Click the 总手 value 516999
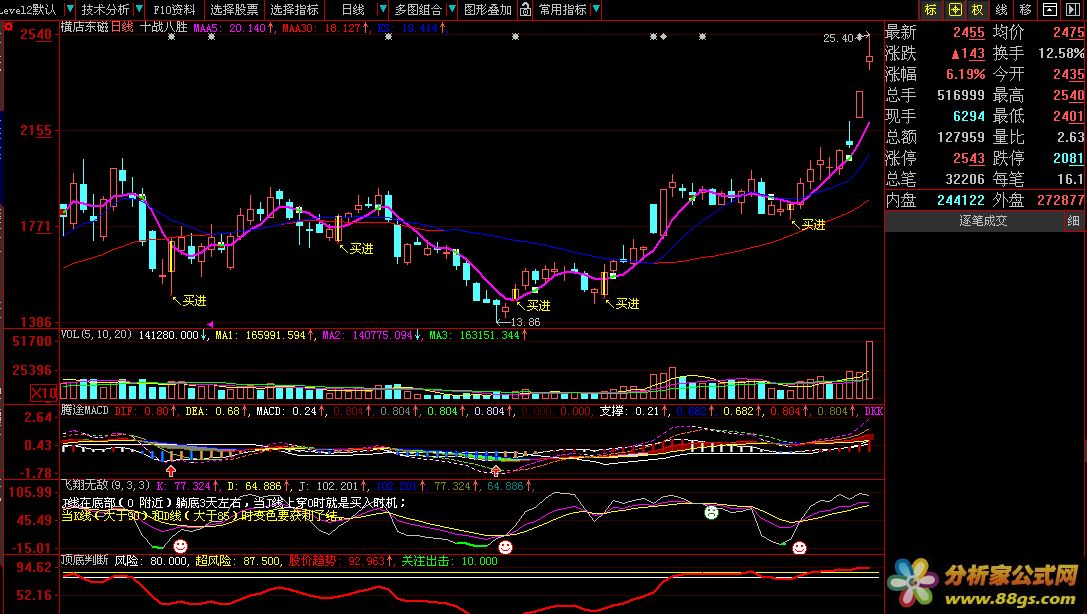Image resolution: width=1087 pixels, height=614 pixels. pyautogui.click(x=961, y=95)
